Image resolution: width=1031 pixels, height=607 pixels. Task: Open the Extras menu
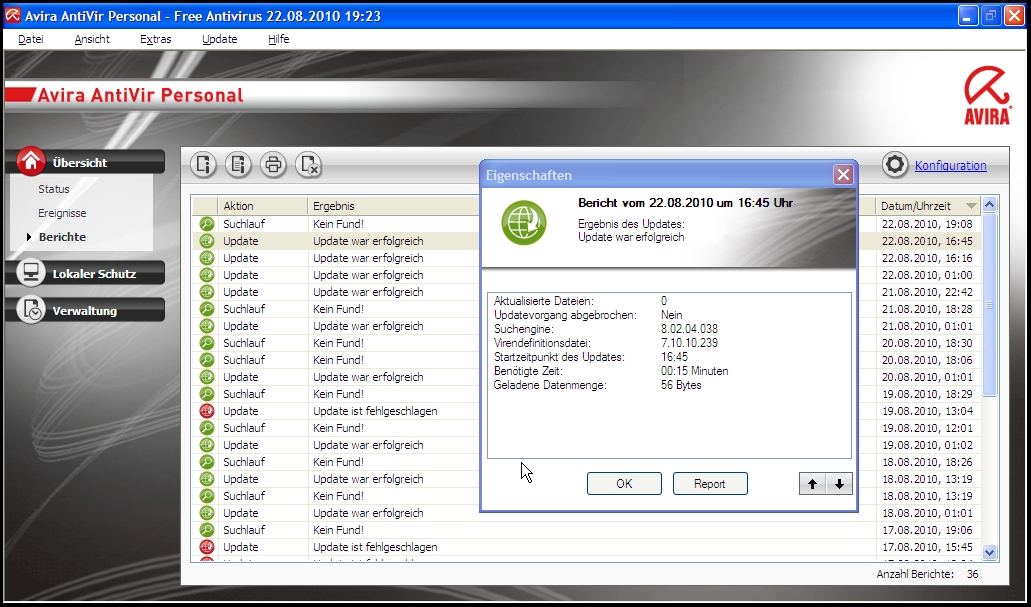click(155, 39)
